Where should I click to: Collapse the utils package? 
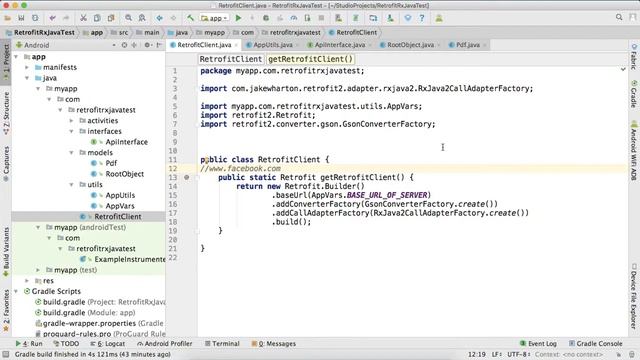(x=71, y=184)
